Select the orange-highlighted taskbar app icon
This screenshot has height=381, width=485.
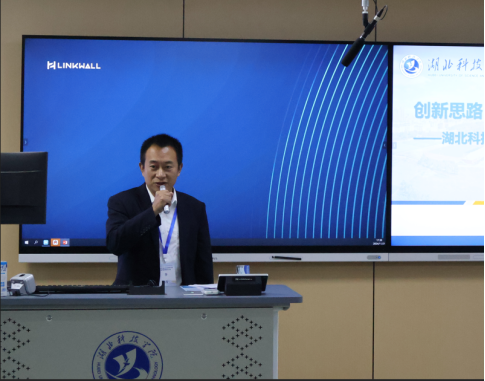(x=55, y=242)
